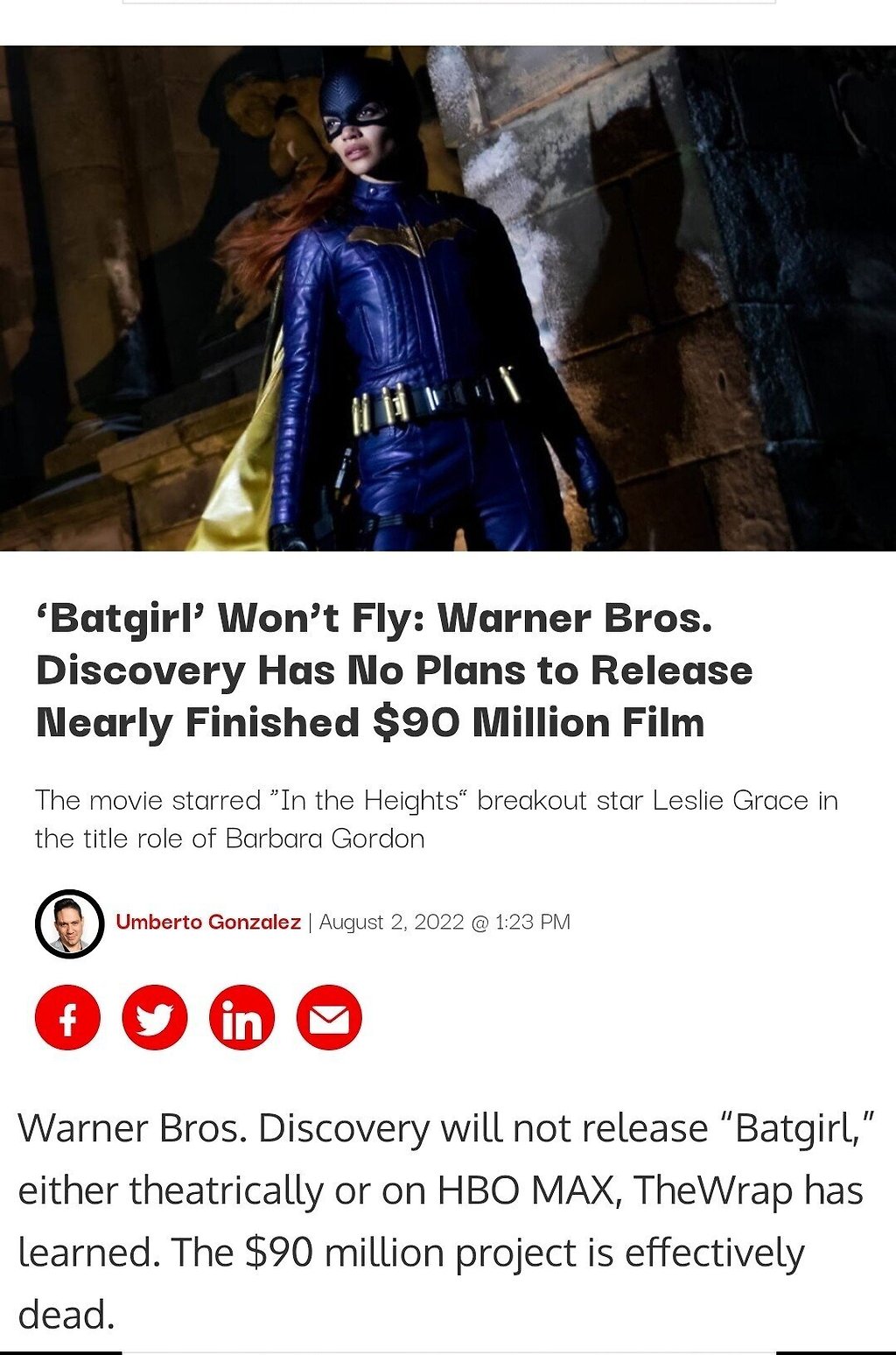Share the article on LinkedIn
The image size is (896, 1355).
(242, 1017)
